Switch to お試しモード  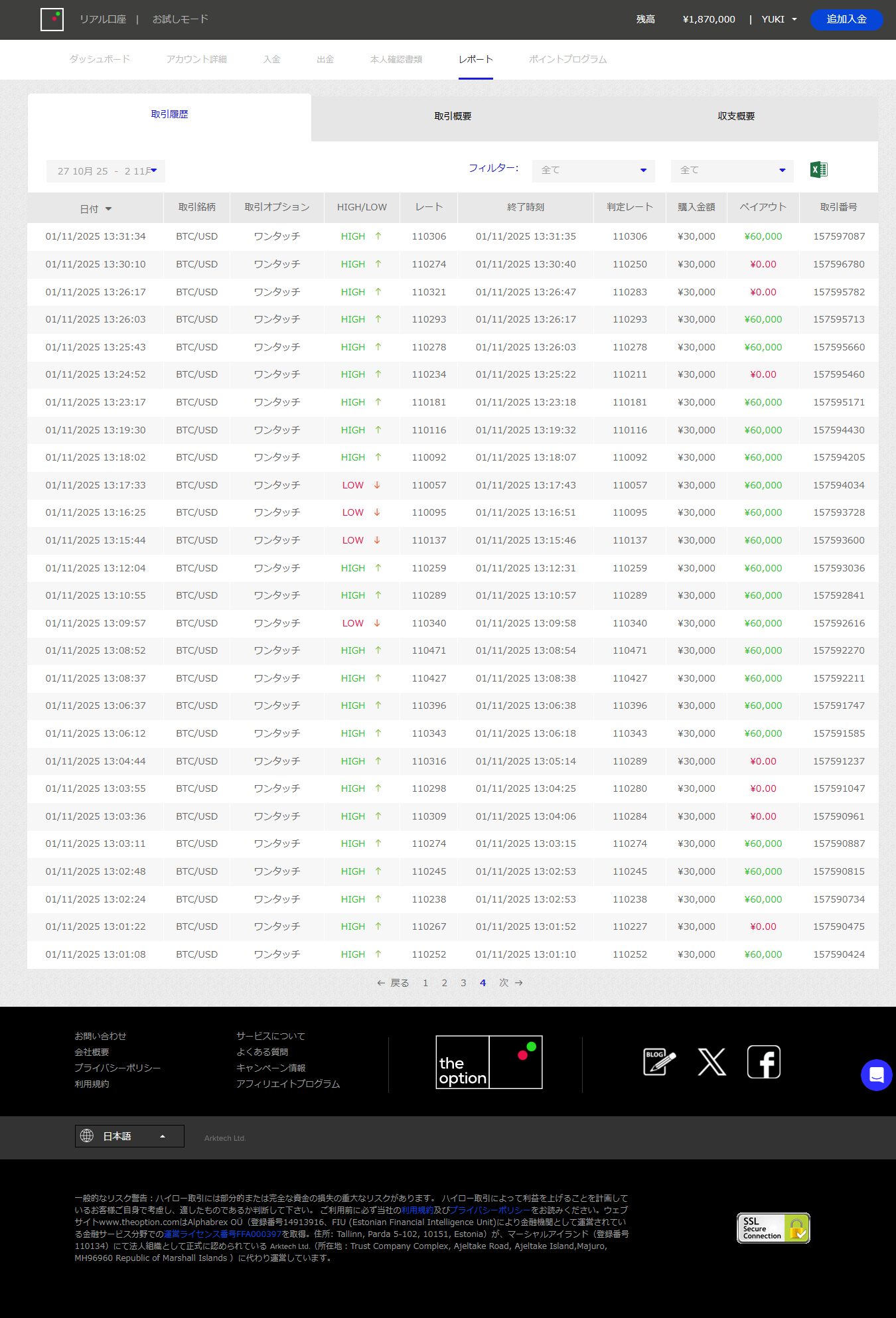coord(181,19)
